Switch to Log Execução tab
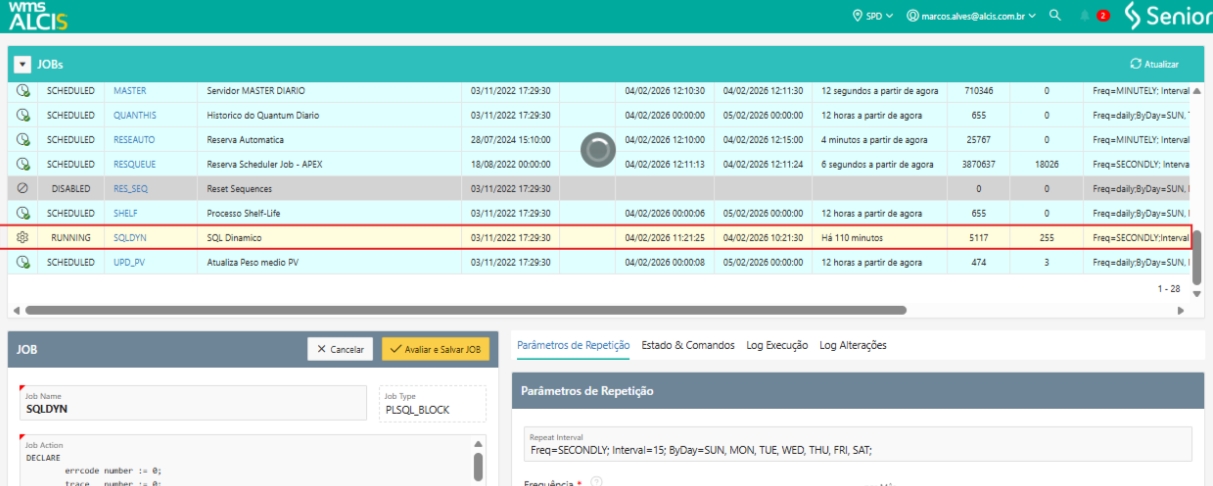Screen dimensions: 1213x486 (x=777, y=345)
